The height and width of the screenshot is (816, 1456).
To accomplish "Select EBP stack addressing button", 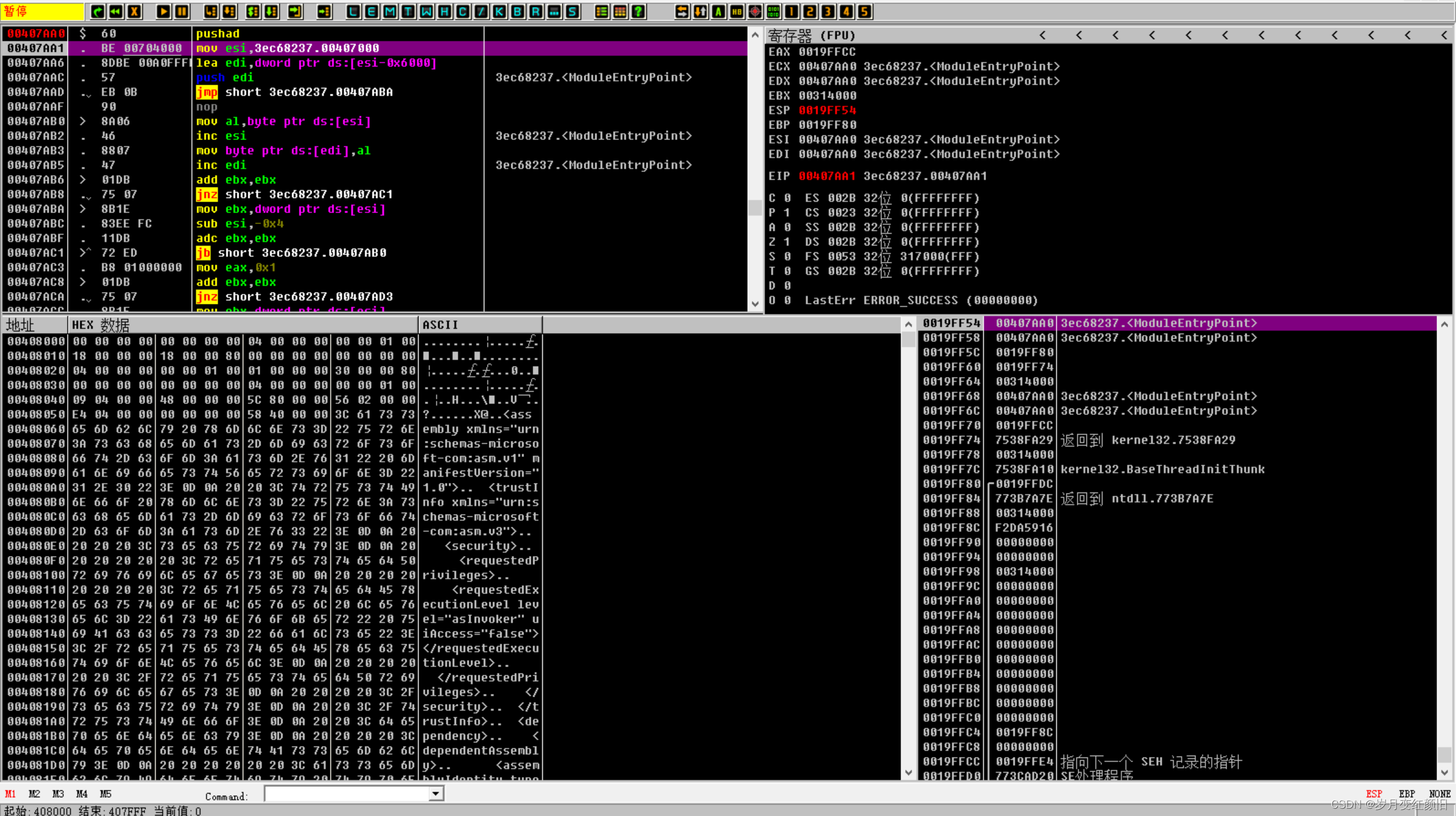I will coord(1407,794).
